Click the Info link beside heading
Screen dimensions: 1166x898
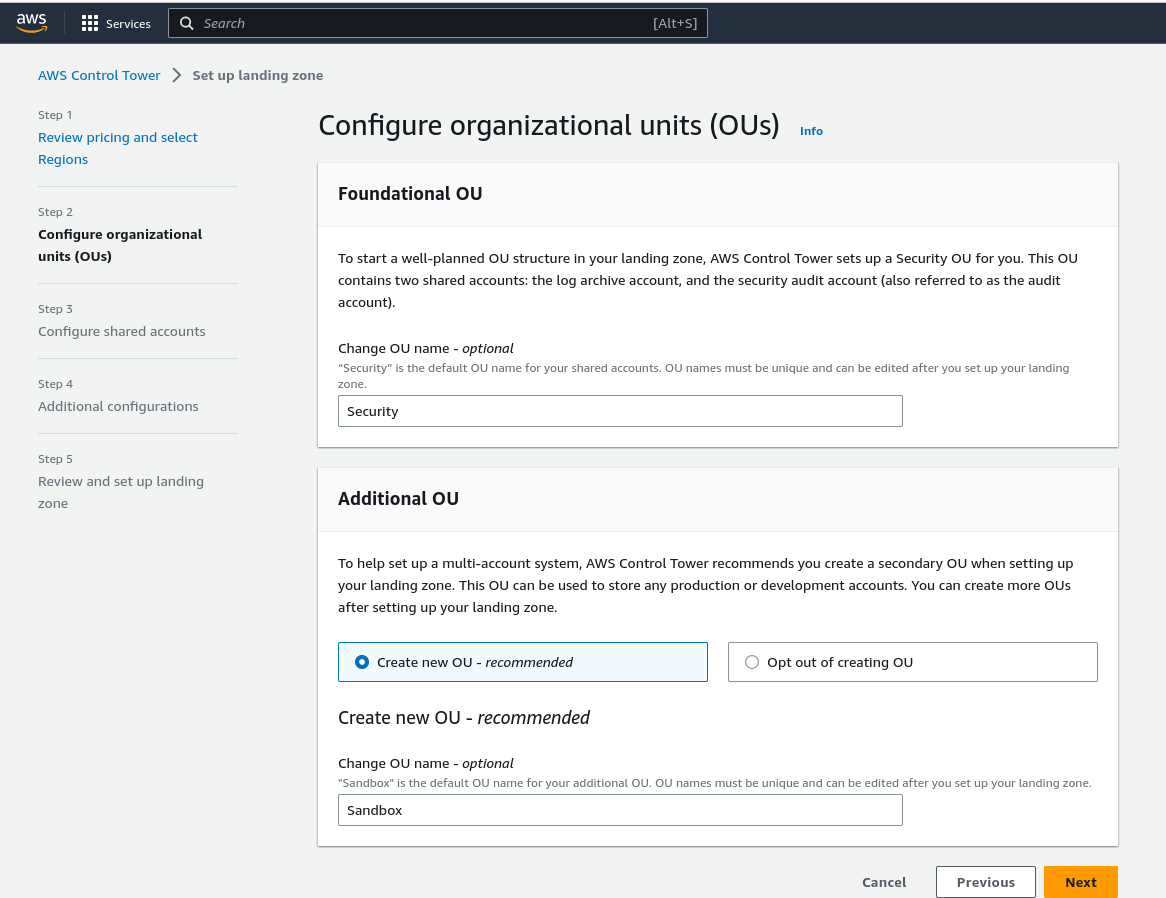tap(811, 131)
